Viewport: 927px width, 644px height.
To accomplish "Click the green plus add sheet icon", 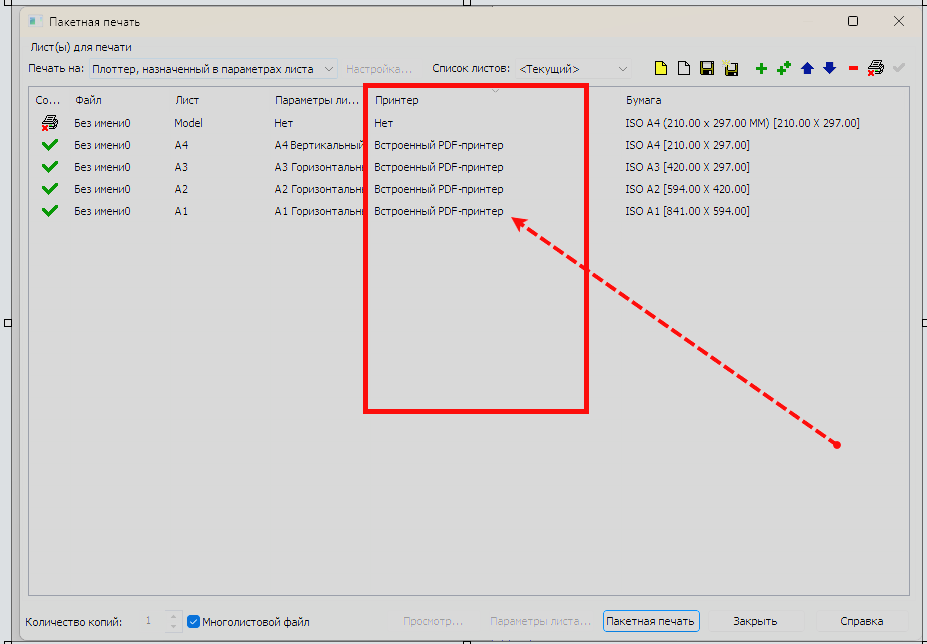I will [761, 69].
